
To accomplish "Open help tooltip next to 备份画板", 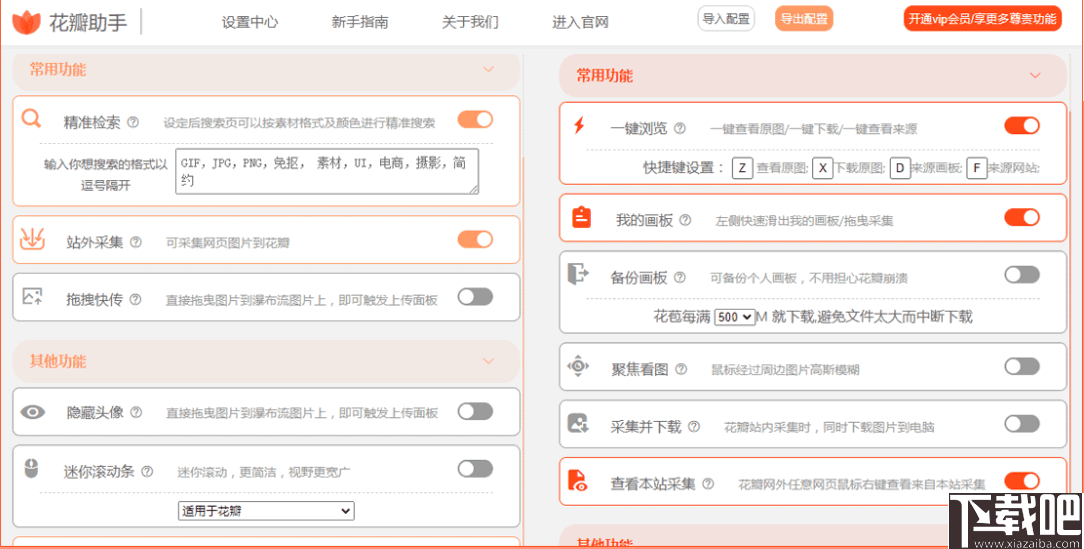I will point(680,277).
